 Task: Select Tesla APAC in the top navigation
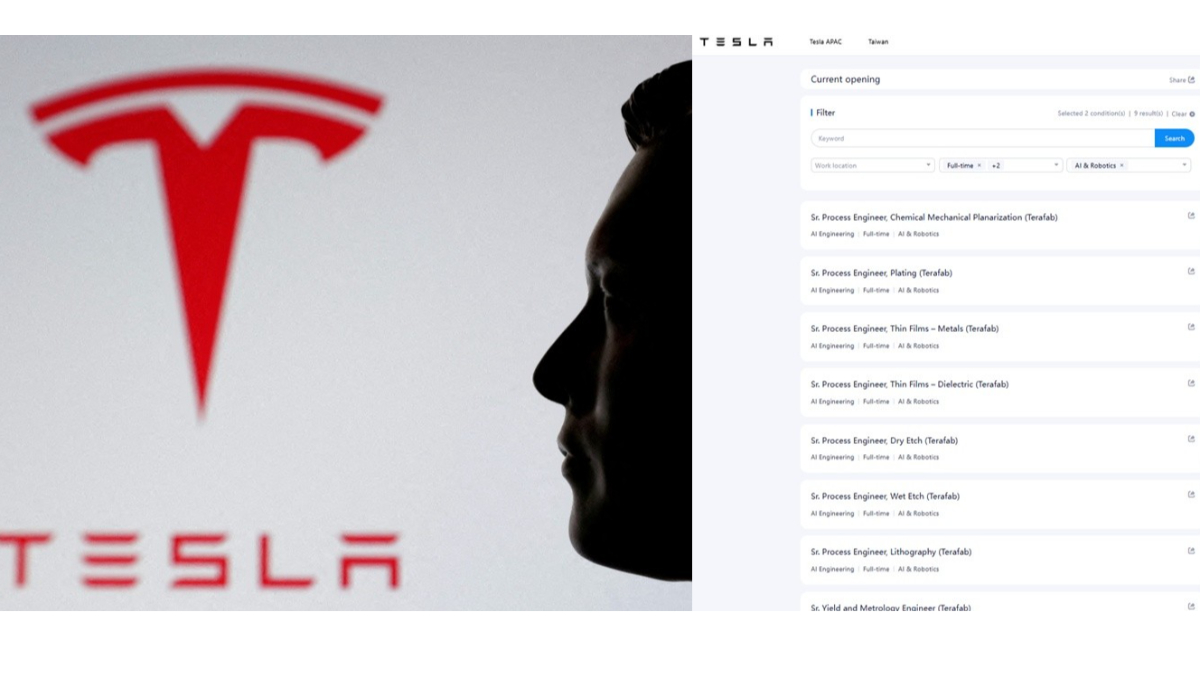coord(825,42)
